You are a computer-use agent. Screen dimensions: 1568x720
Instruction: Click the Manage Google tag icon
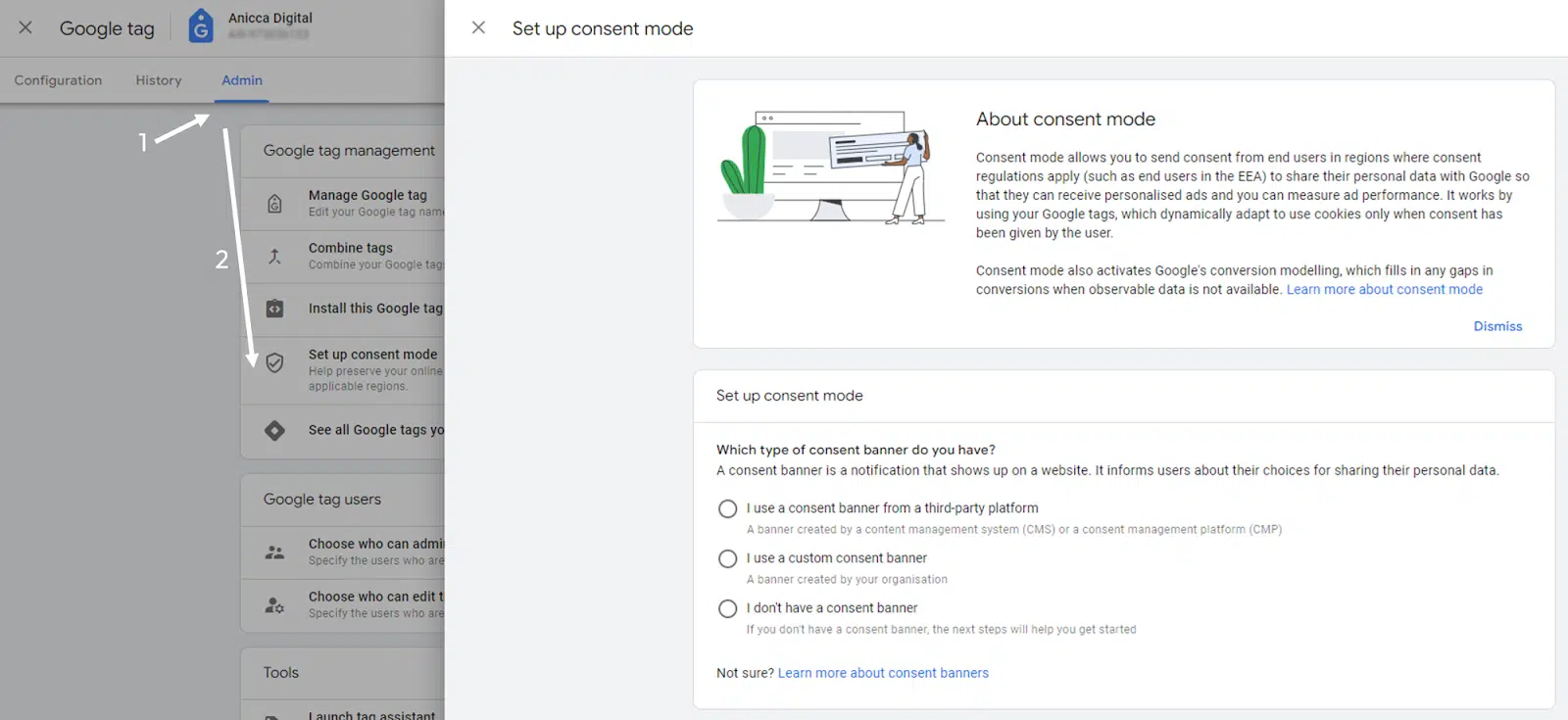[x=274, y=204]
